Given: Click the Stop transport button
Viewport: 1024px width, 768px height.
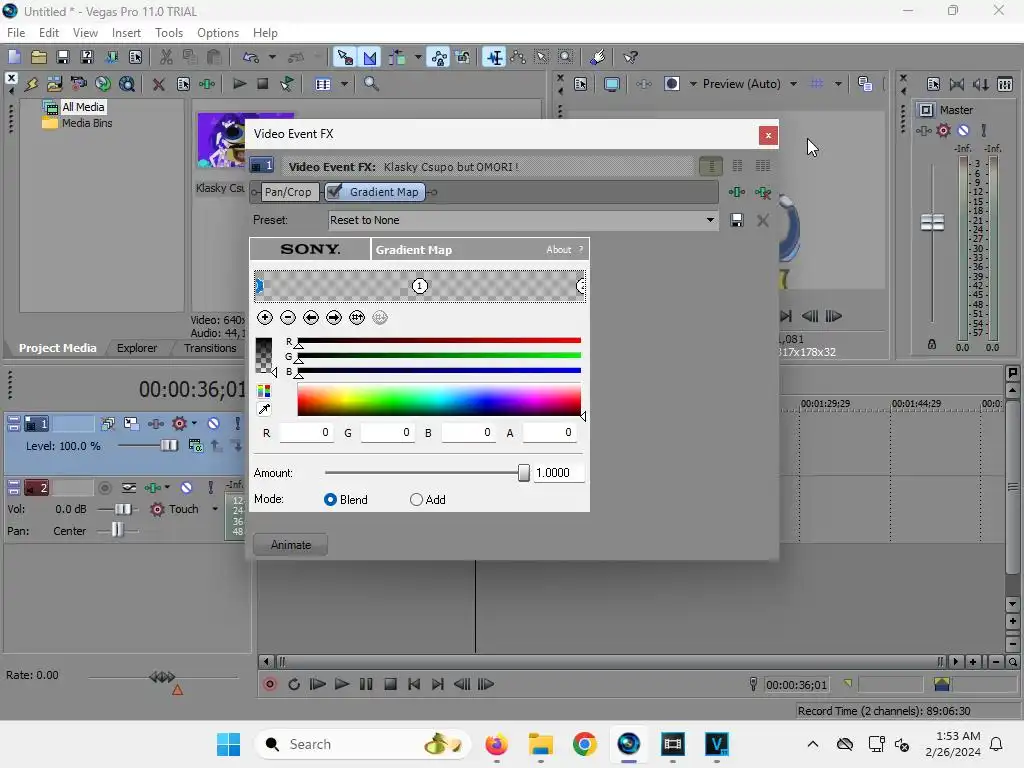Looking at the screenshot, I should tap(391, 684).
